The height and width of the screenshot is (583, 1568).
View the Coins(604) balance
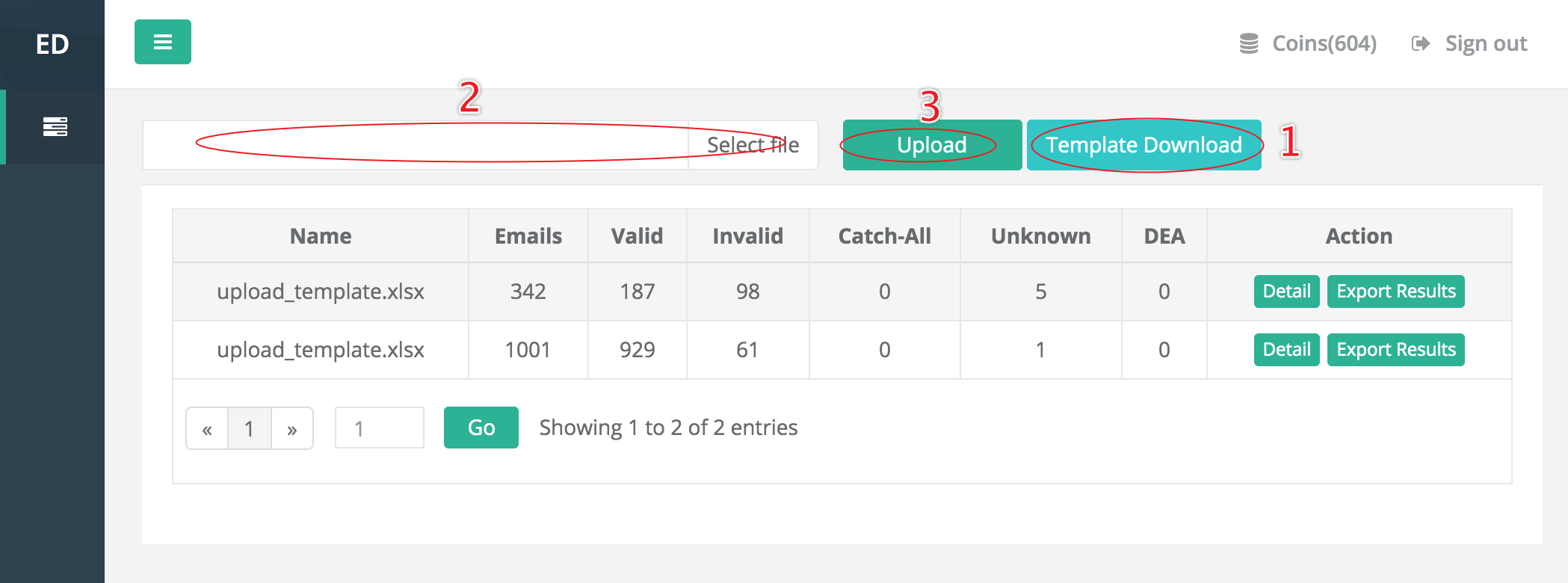point(1324,43)
